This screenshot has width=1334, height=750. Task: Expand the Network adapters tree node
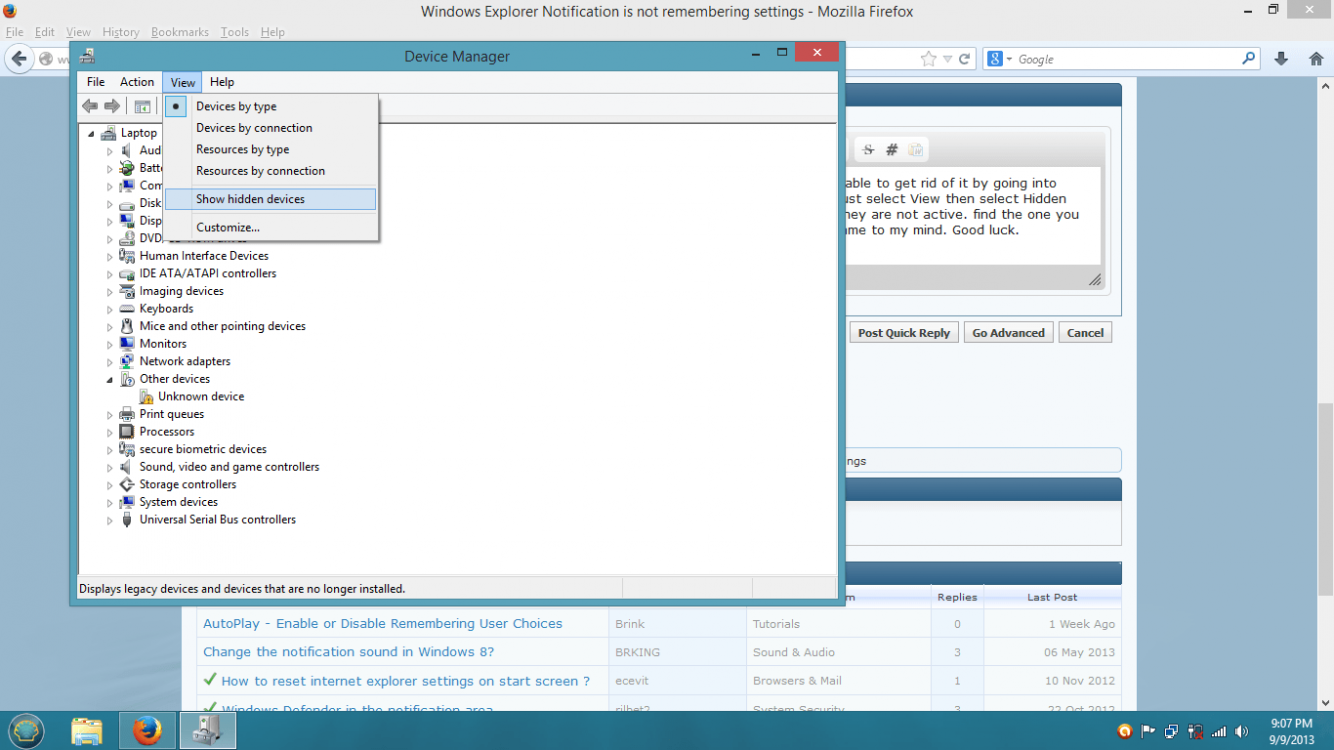coord(110,361)
